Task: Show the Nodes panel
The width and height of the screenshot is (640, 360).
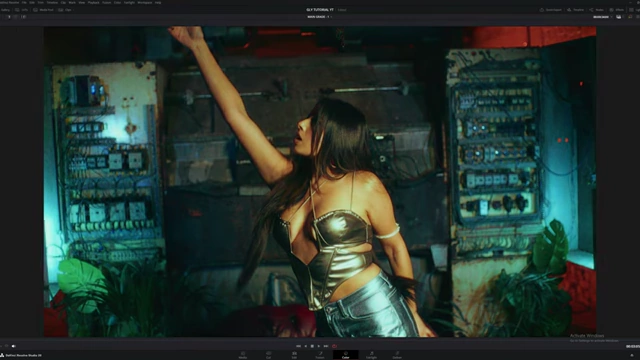Action: [596, 10]
